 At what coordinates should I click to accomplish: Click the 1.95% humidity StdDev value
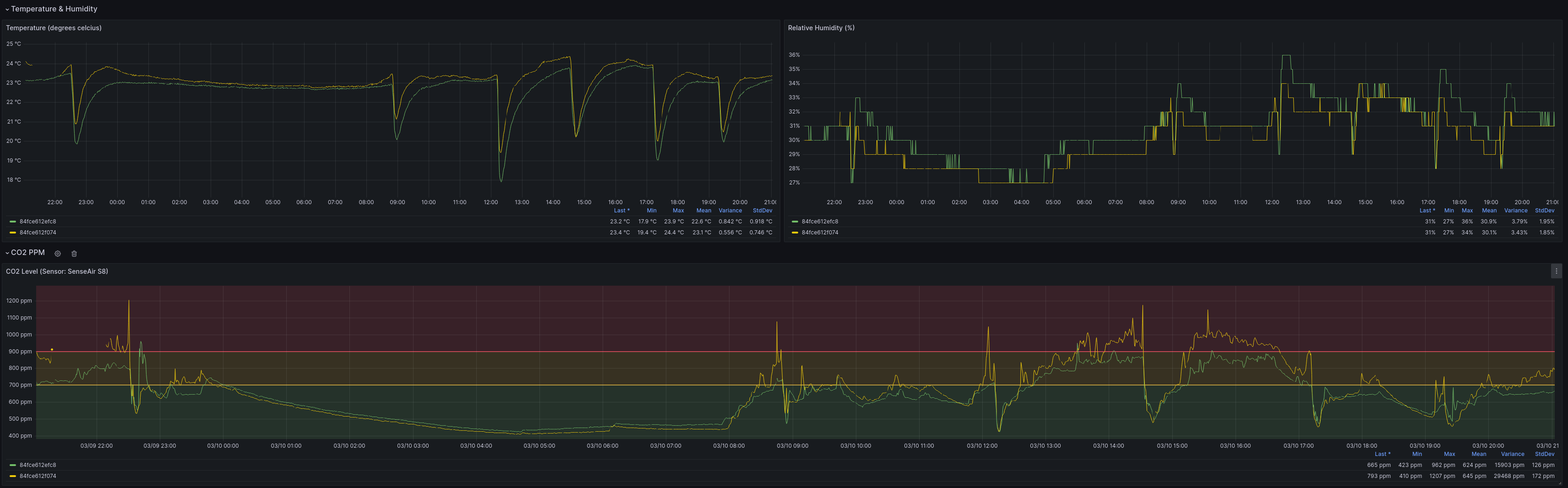(1546, 222)
